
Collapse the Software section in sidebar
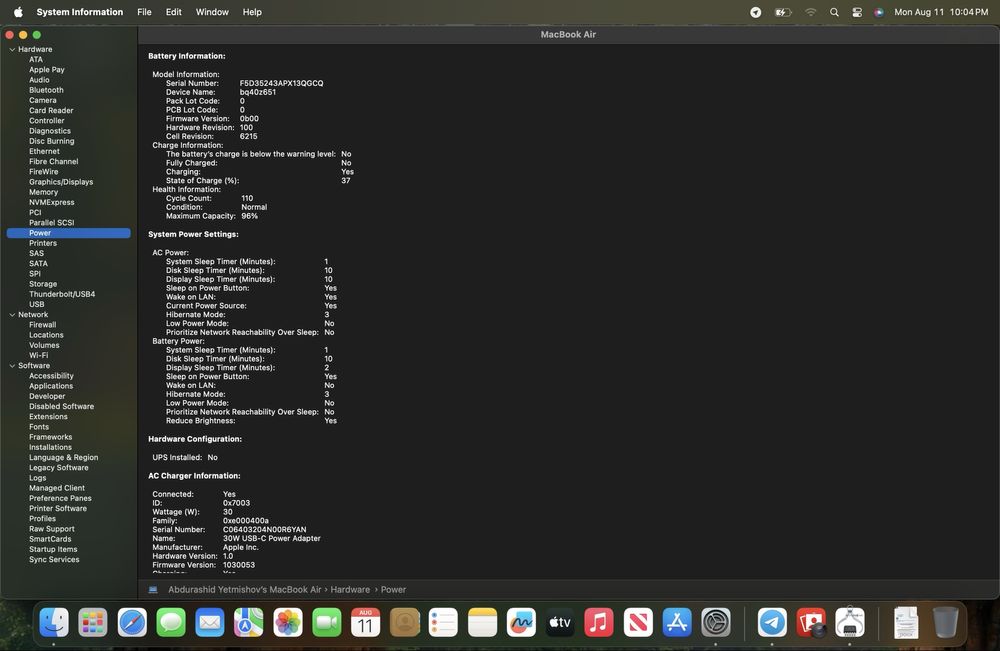(x=12, y=365)
